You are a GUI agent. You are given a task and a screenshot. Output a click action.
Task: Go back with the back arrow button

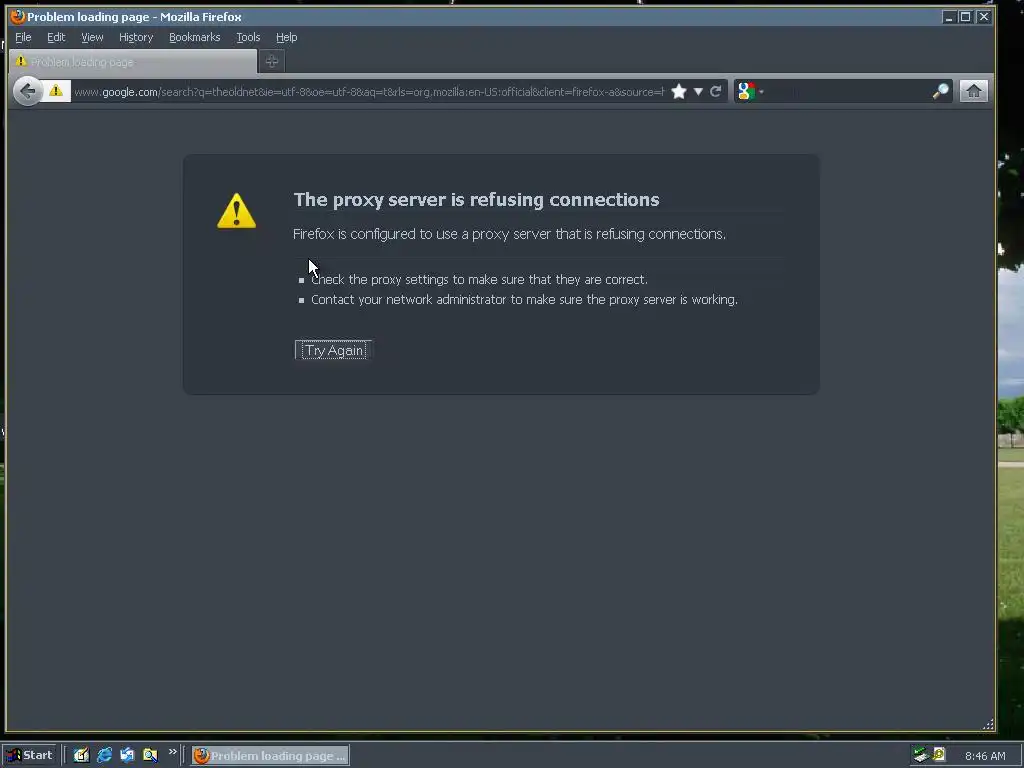pyautogui.click(x=27, y=91)
